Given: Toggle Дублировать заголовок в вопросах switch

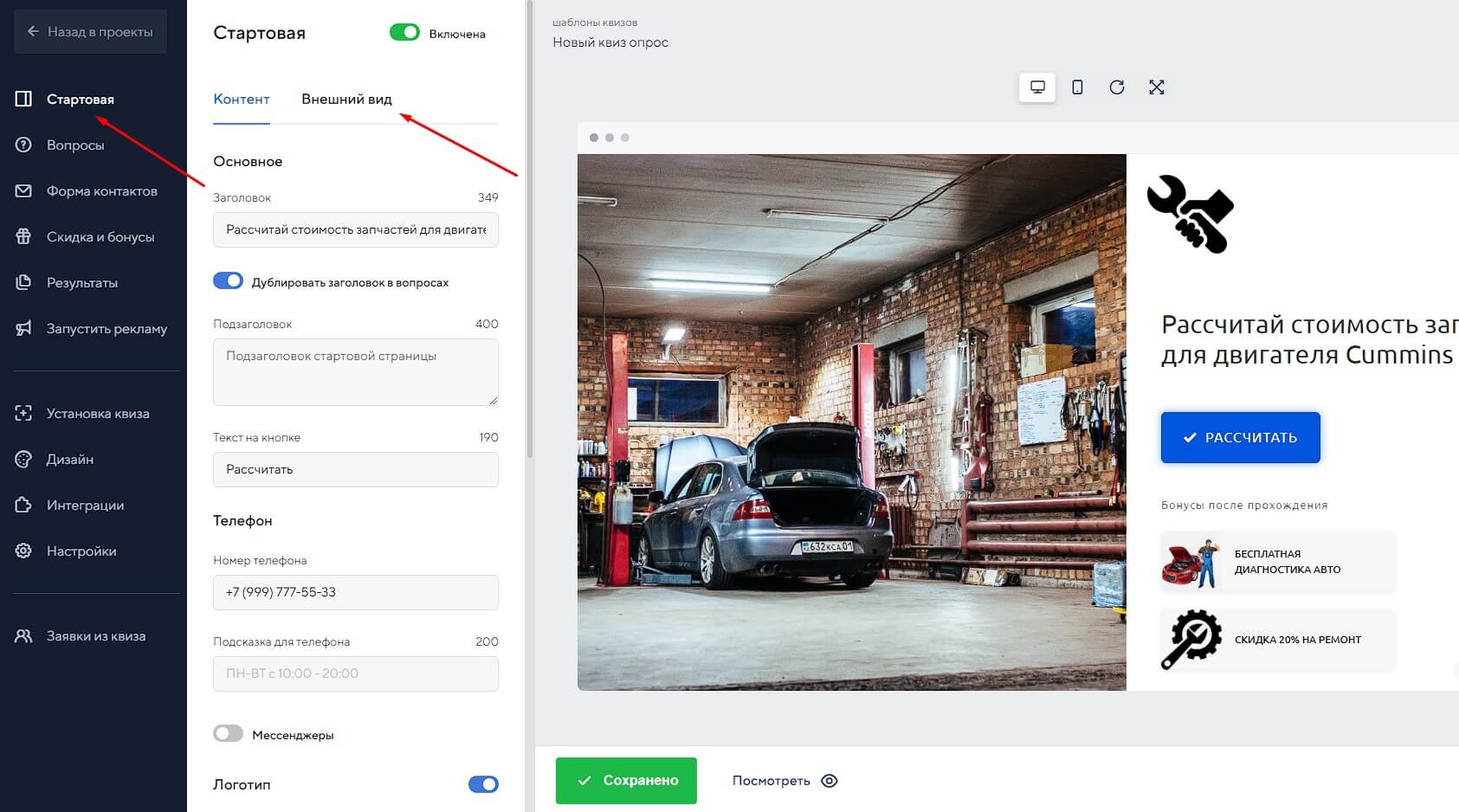Looking at the screenshot, I should click(229, 281).
